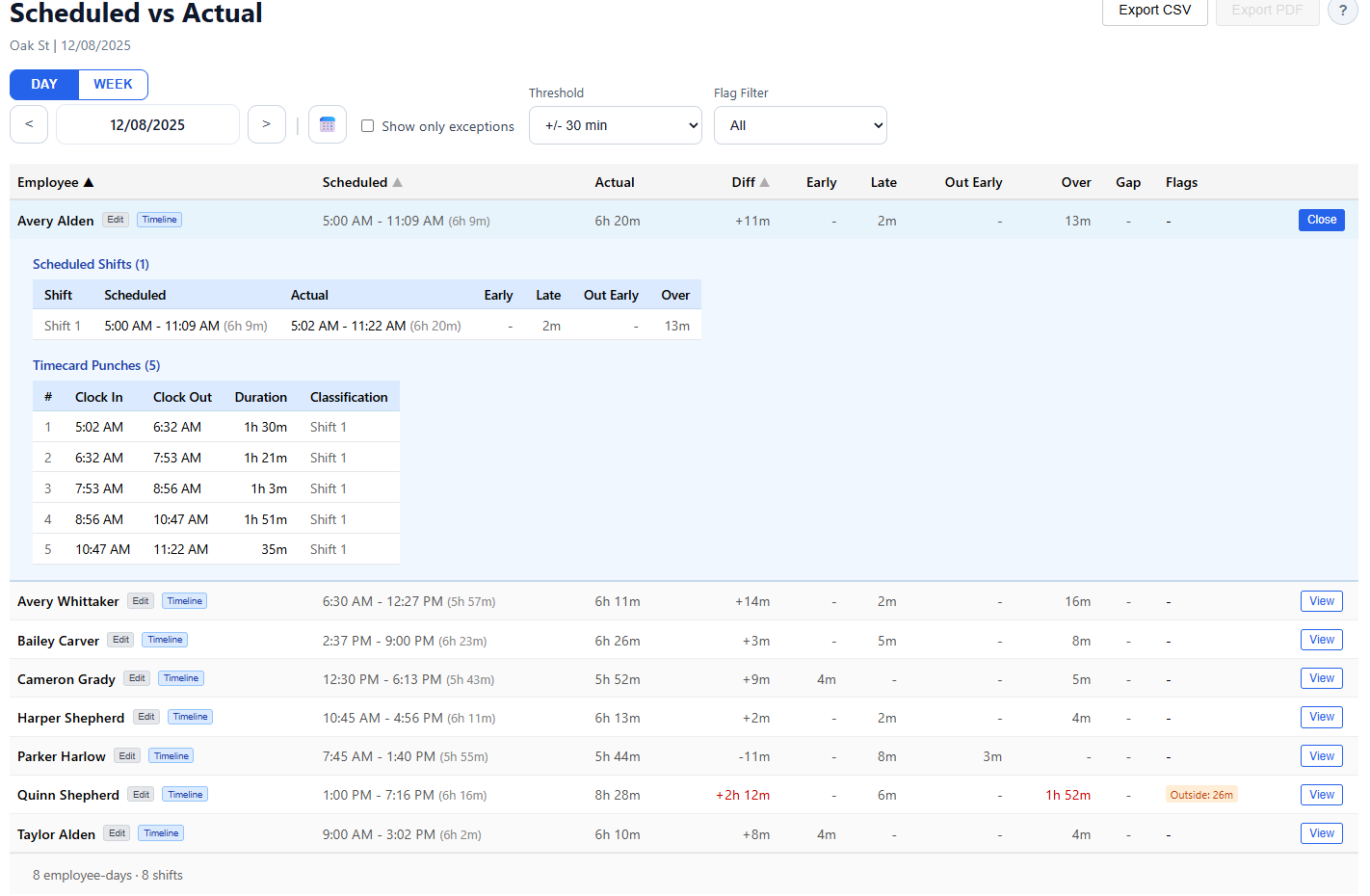
Task: Click Export CSV button
Action: [1155, 11]
